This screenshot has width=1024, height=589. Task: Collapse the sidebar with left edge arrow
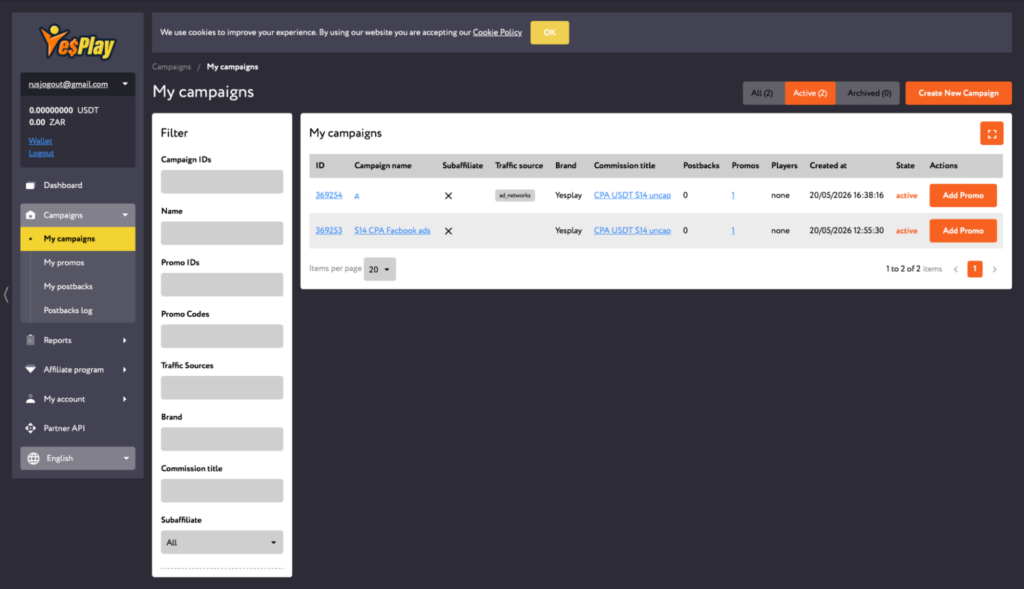6,294
